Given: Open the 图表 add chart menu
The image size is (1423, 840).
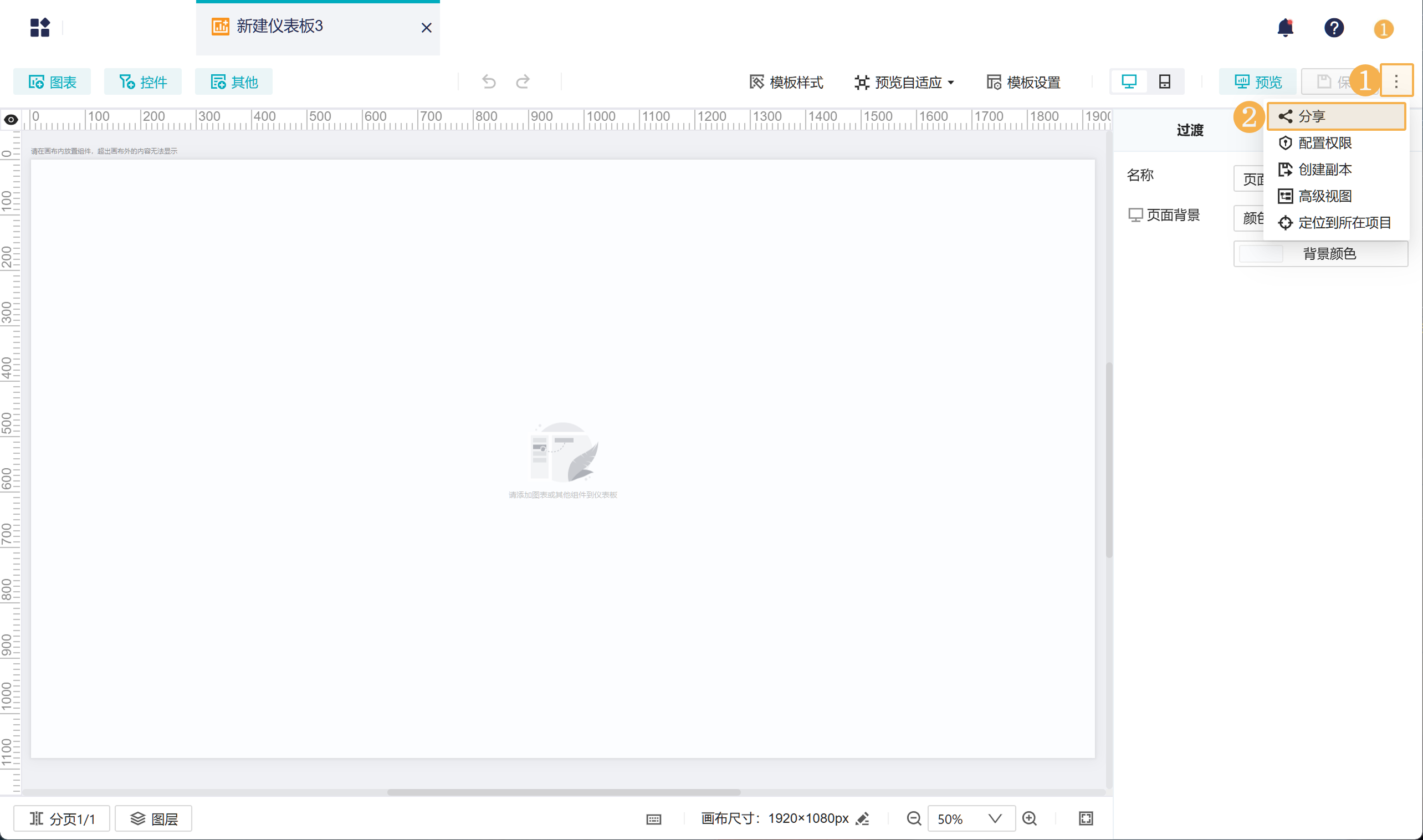Looking at the screenshot, I should pos(52,82).
